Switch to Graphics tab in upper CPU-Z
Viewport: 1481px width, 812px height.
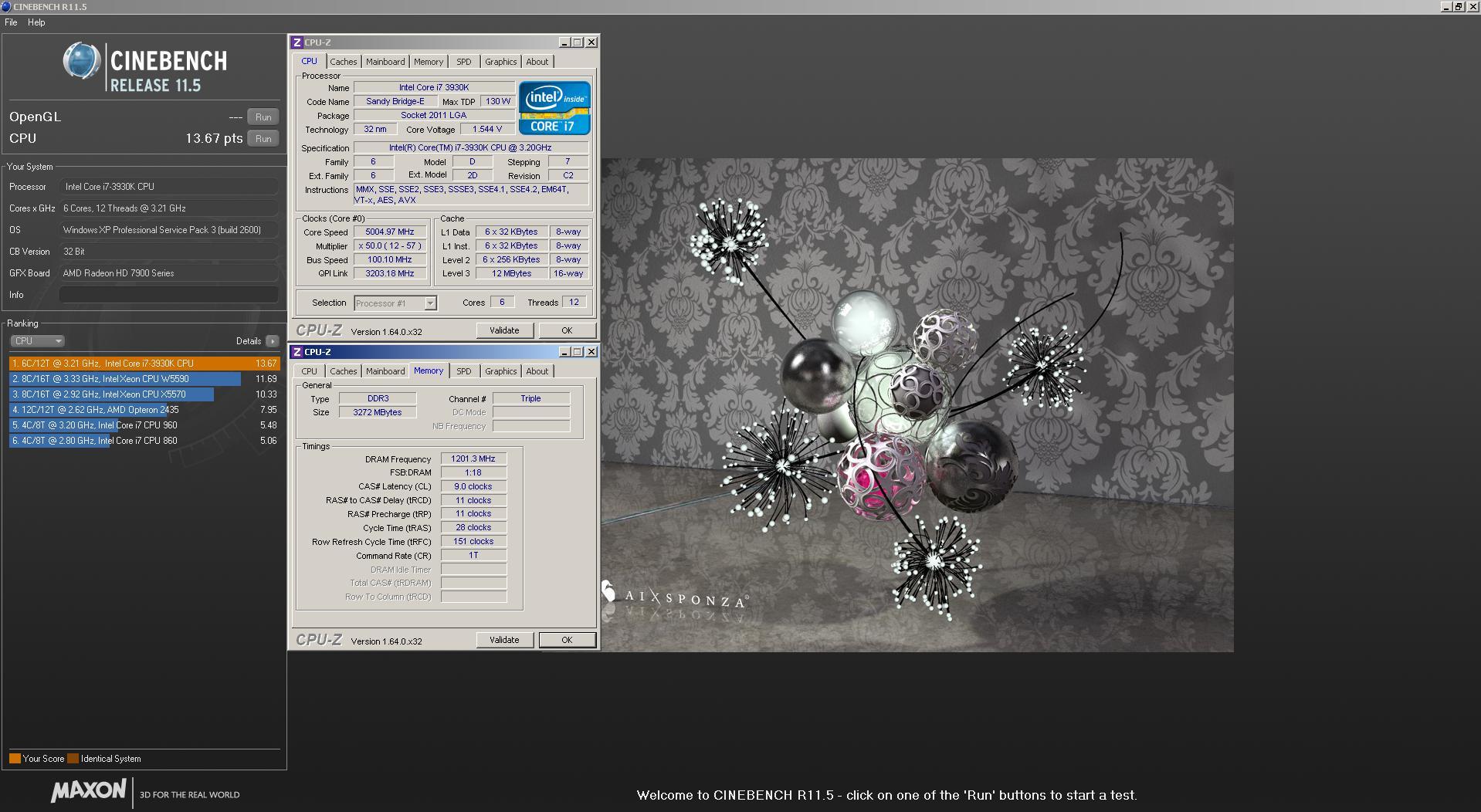click(x=500, y=62)
